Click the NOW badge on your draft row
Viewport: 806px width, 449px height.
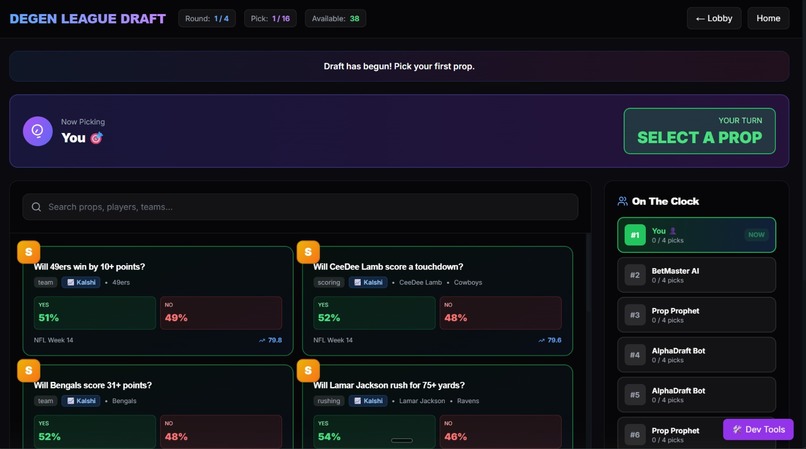click(x=756, y=235)
